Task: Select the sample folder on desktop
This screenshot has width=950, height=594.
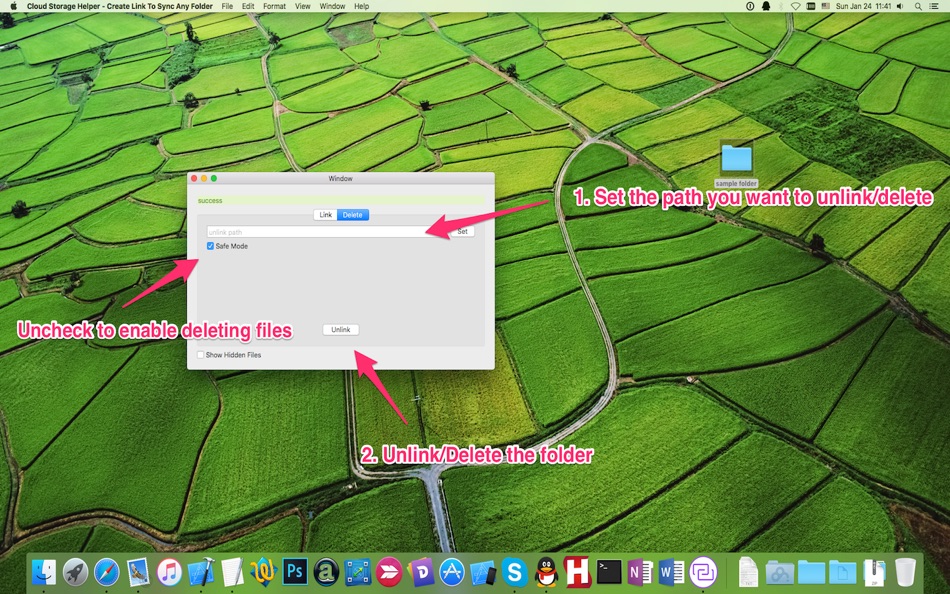Action: 736,164
